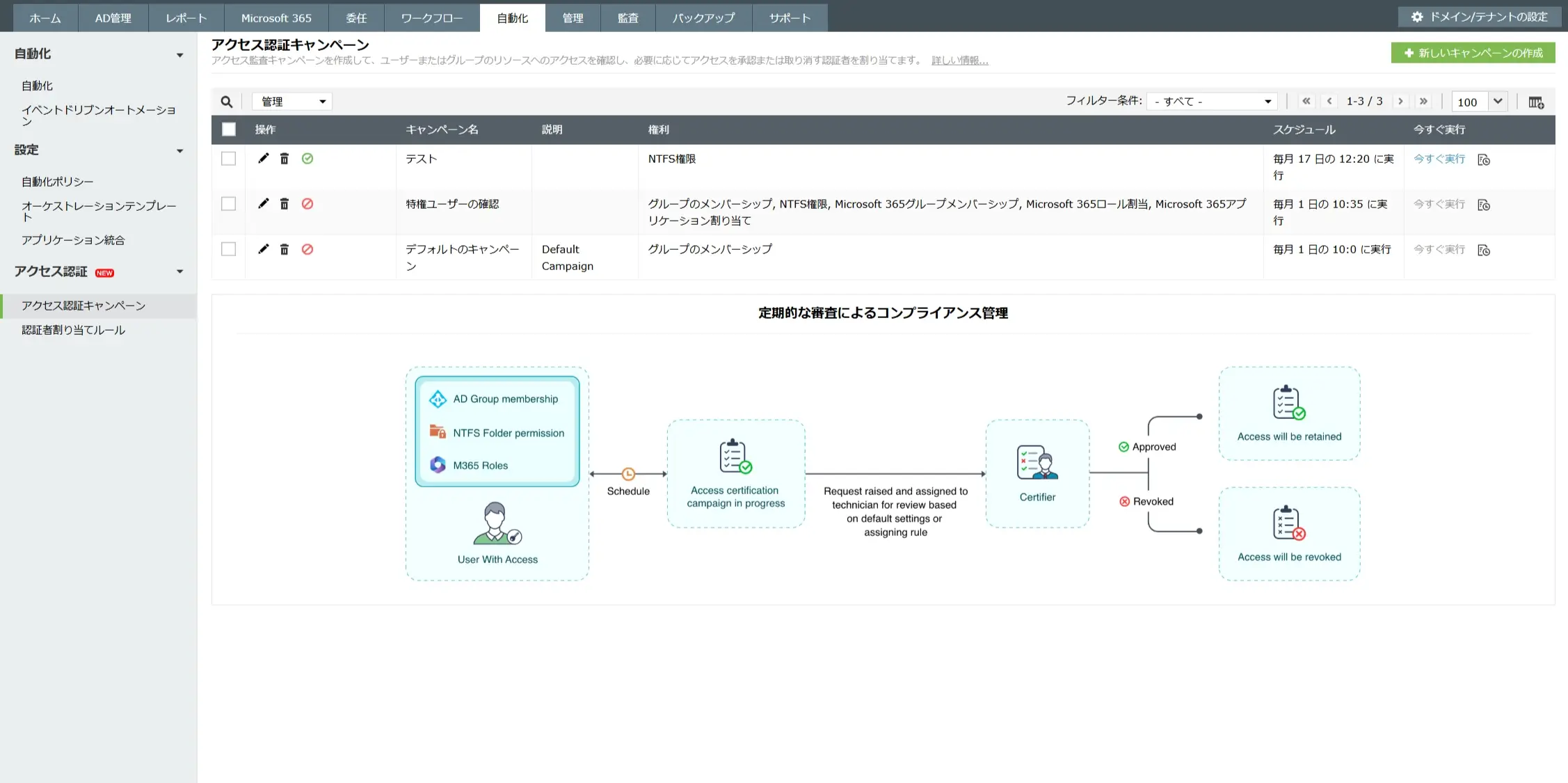The height and width of the screenshot is (783, 1568).
Task: Click the 権利 column header
Action: (x=659, y=129)
